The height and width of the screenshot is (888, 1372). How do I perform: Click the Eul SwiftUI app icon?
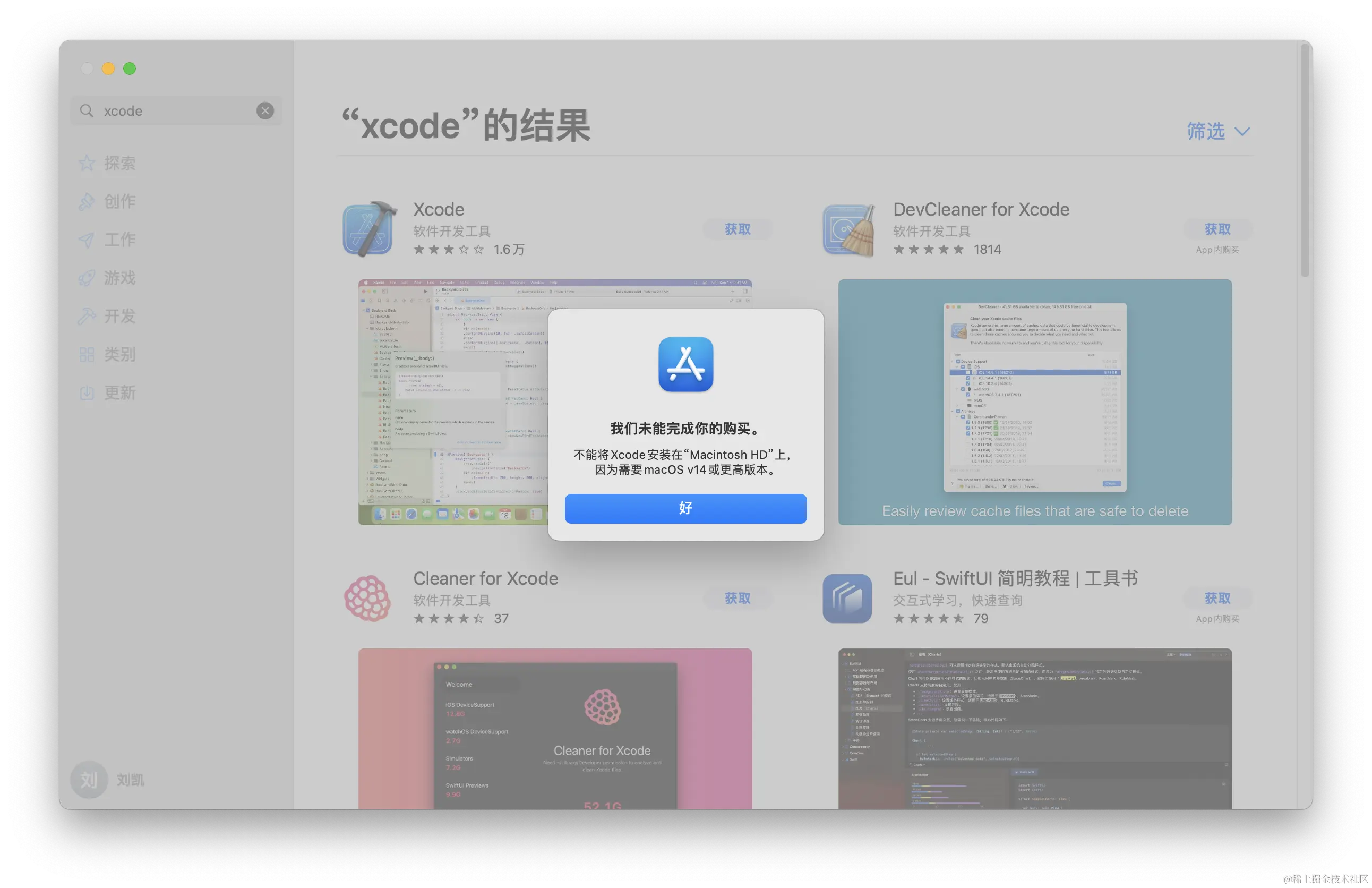(x=847, y=599)
